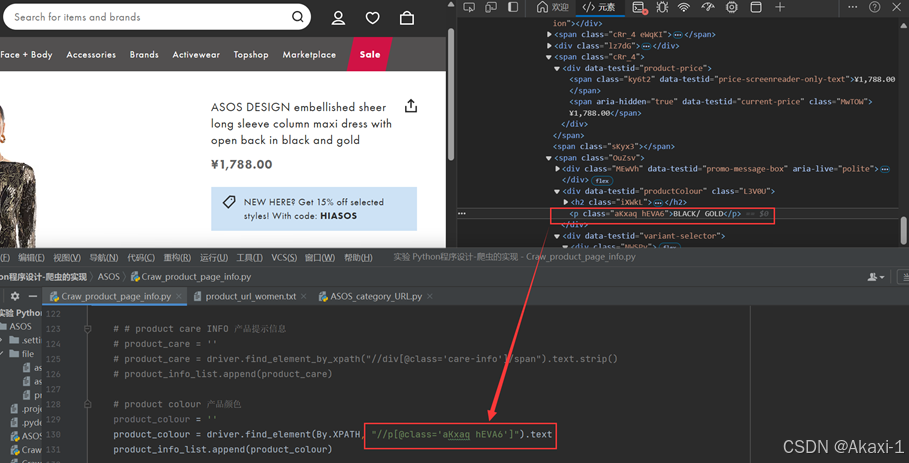This screenshot has width=909, height=463.
Task: Go to the Sale section link
Action: pos(370,54)
